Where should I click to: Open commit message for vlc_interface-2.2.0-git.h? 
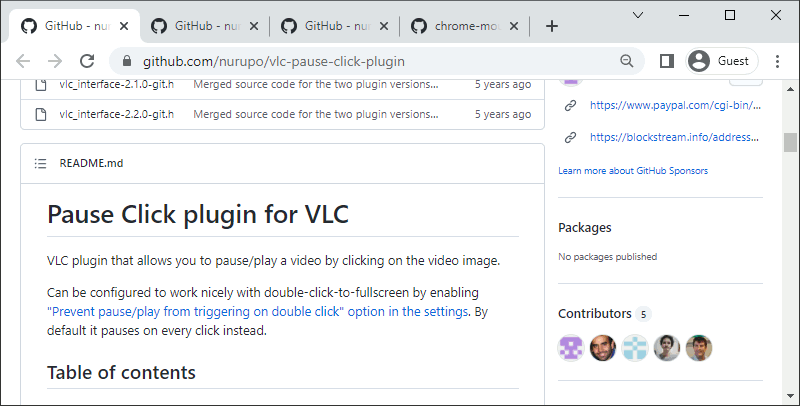[316, 114]
